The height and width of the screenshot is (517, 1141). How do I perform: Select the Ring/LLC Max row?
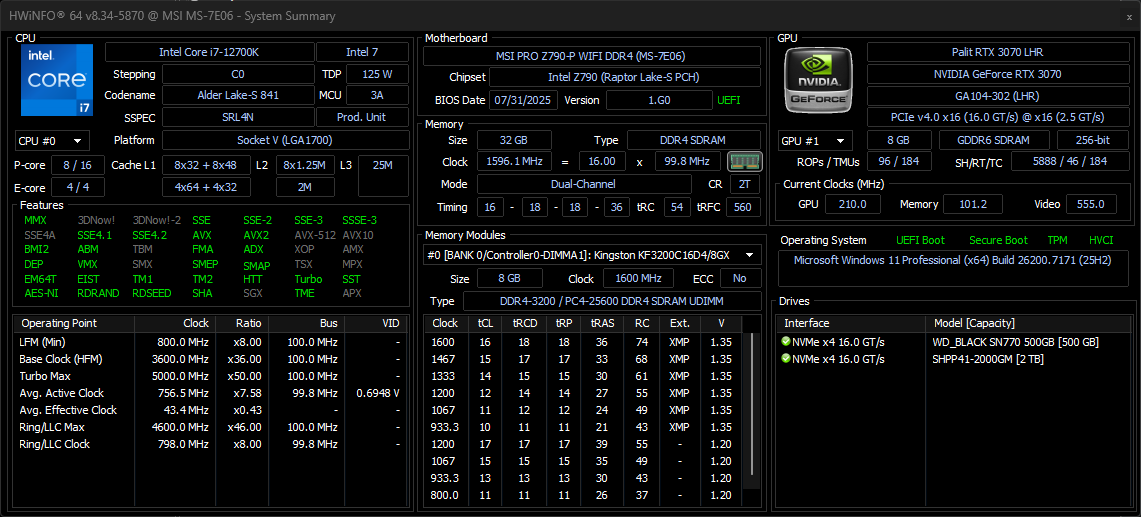210,427
